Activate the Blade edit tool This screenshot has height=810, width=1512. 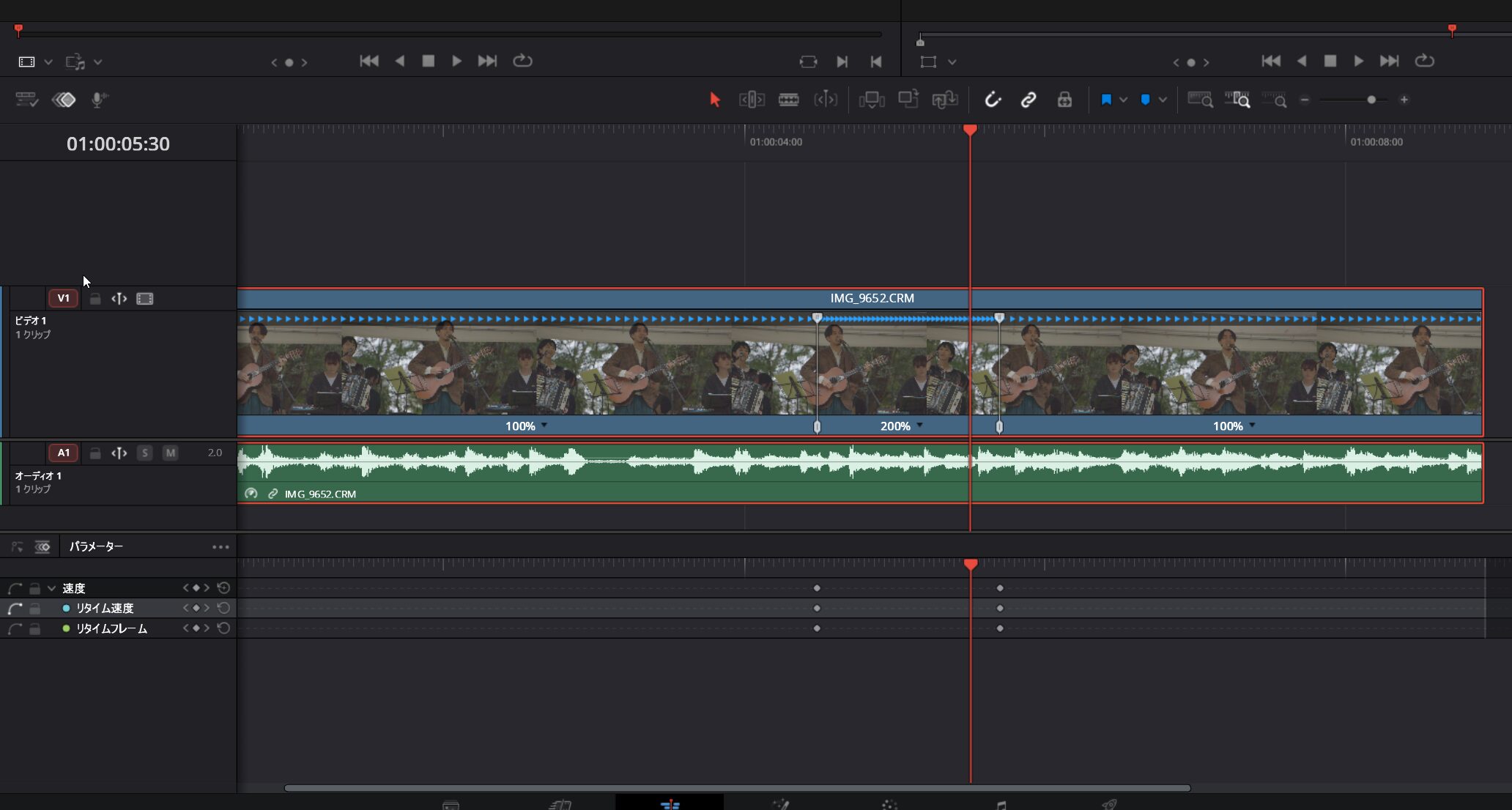tap(788, 100)
